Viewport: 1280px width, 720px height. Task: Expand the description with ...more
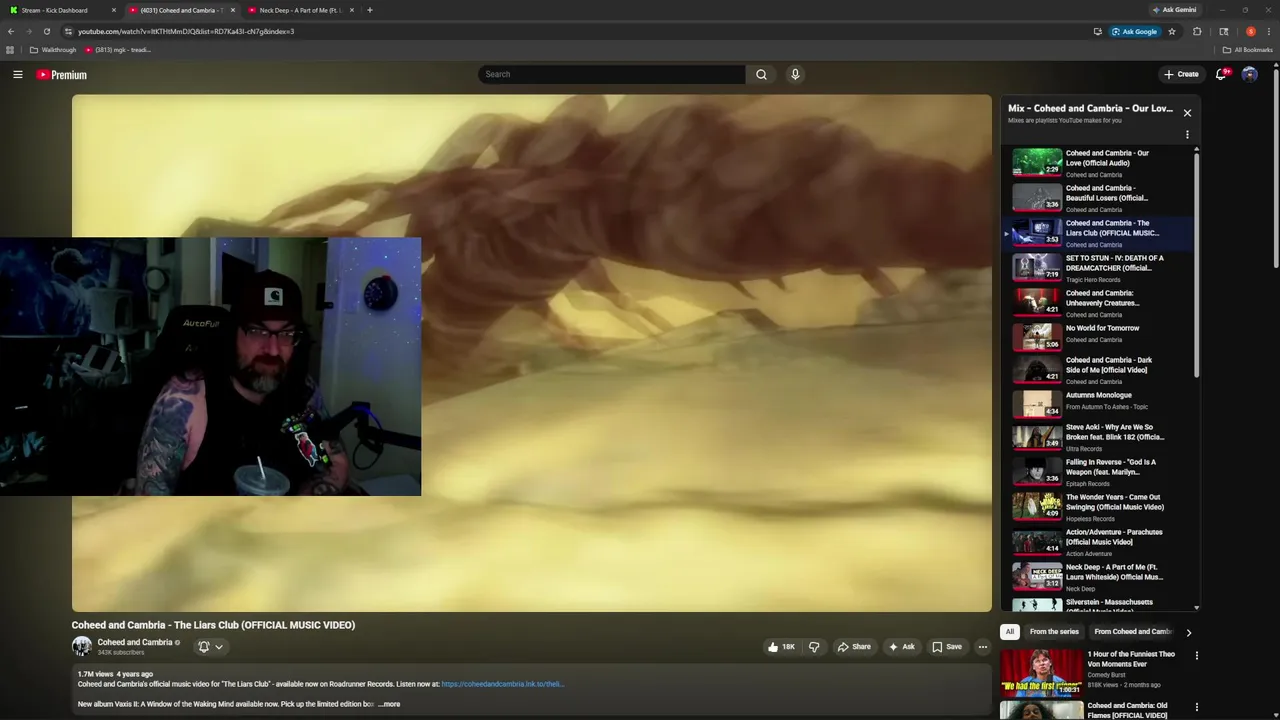[x=389, y=704]
